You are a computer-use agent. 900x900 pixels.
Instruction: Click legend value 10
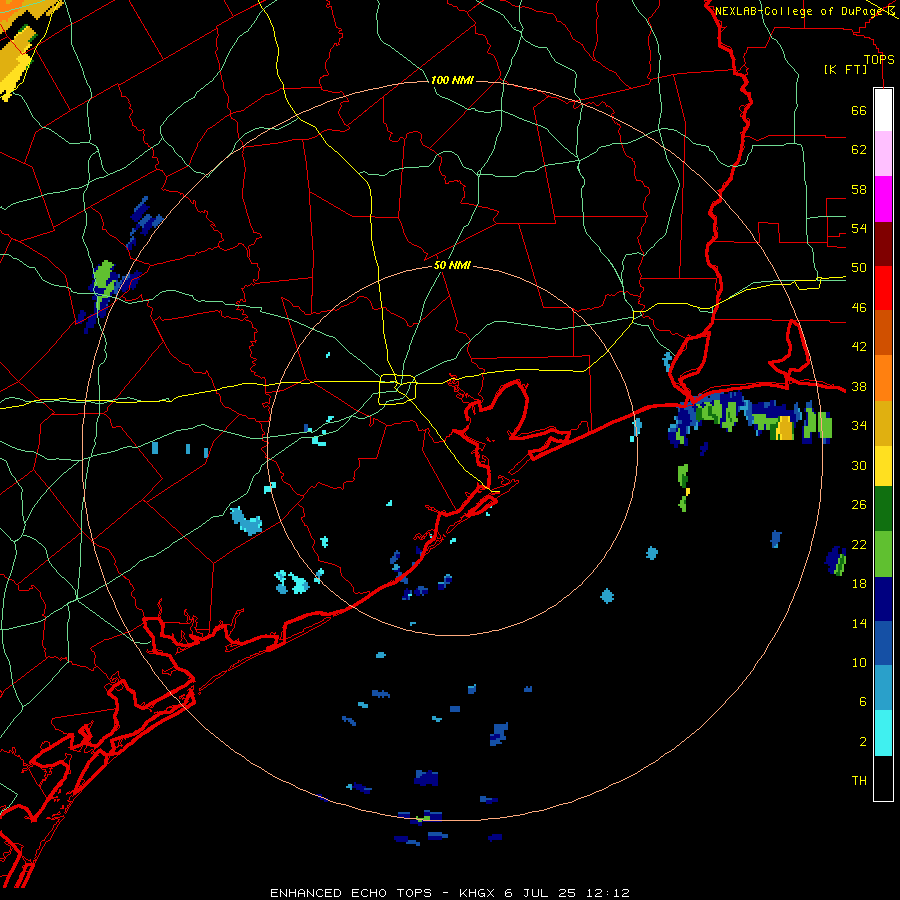click(x=859, y=662)
